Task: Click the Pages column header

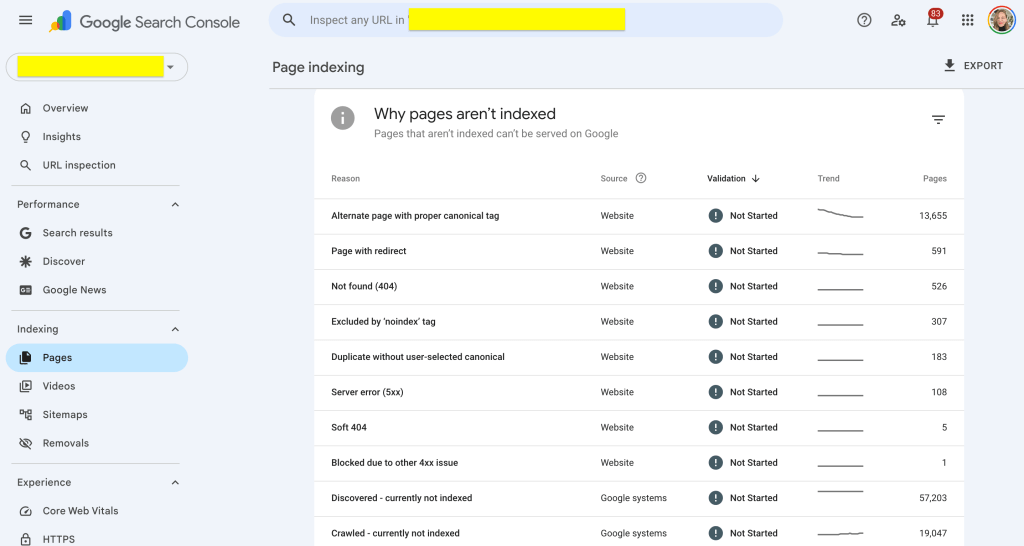Action: pyautogui.click(x=935, y=178)
